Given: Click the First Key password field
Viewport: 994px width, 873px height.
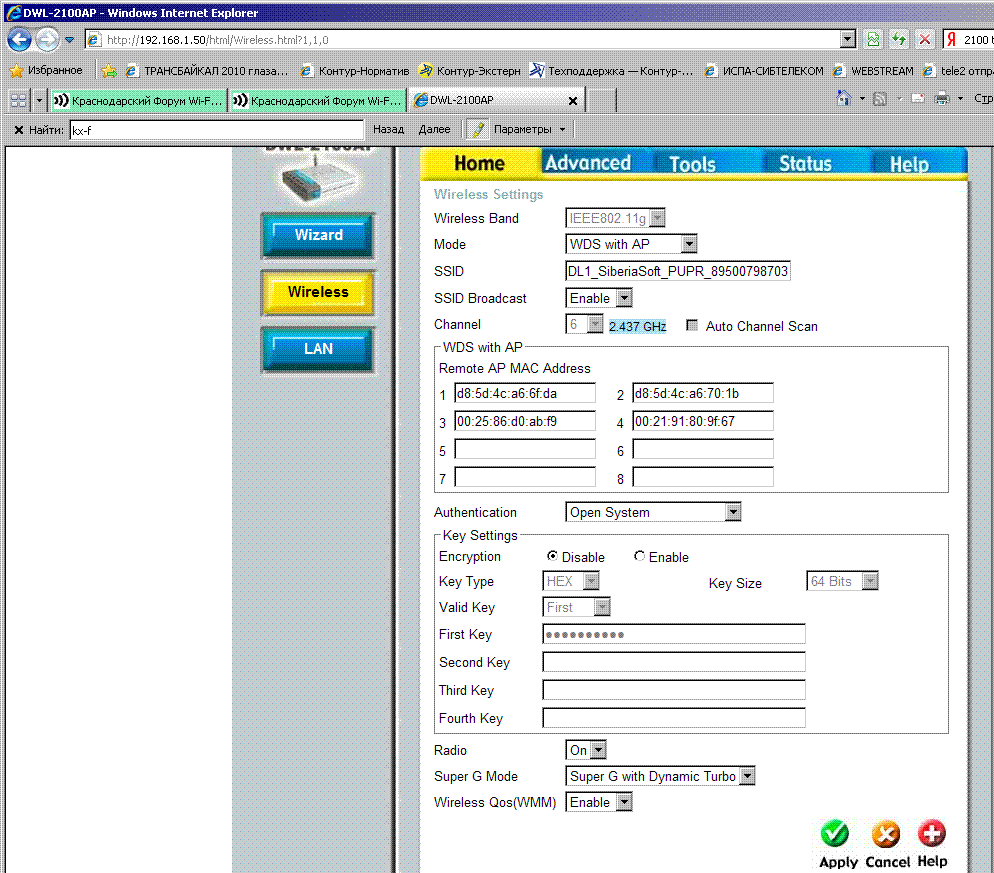Looking at the screenshot, I should (x=674, y=634).
